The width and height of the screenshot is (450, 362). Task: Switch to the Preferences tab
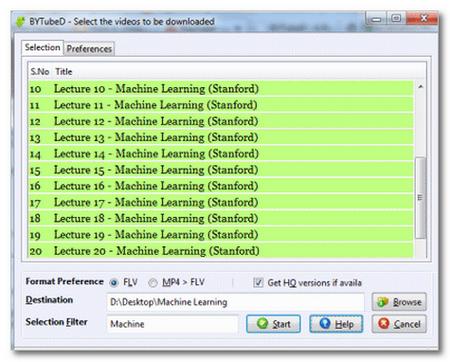click(x=89, y=49)
